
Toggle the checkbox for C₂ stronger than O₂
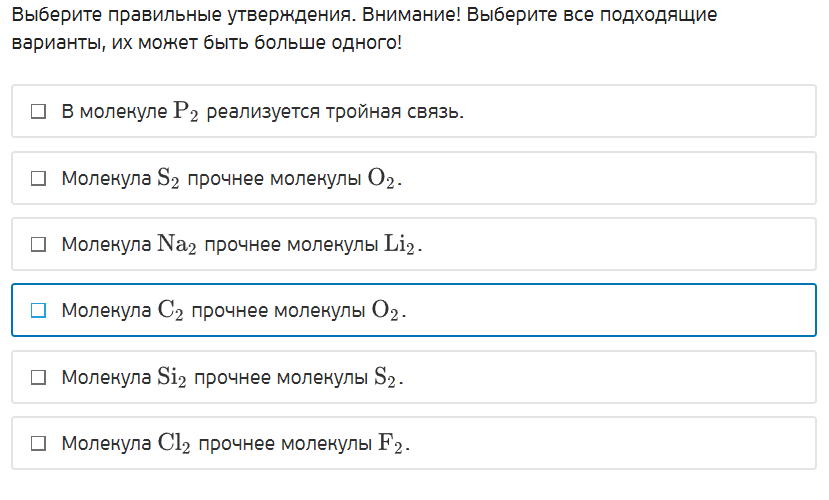click(x=39, y=311)
